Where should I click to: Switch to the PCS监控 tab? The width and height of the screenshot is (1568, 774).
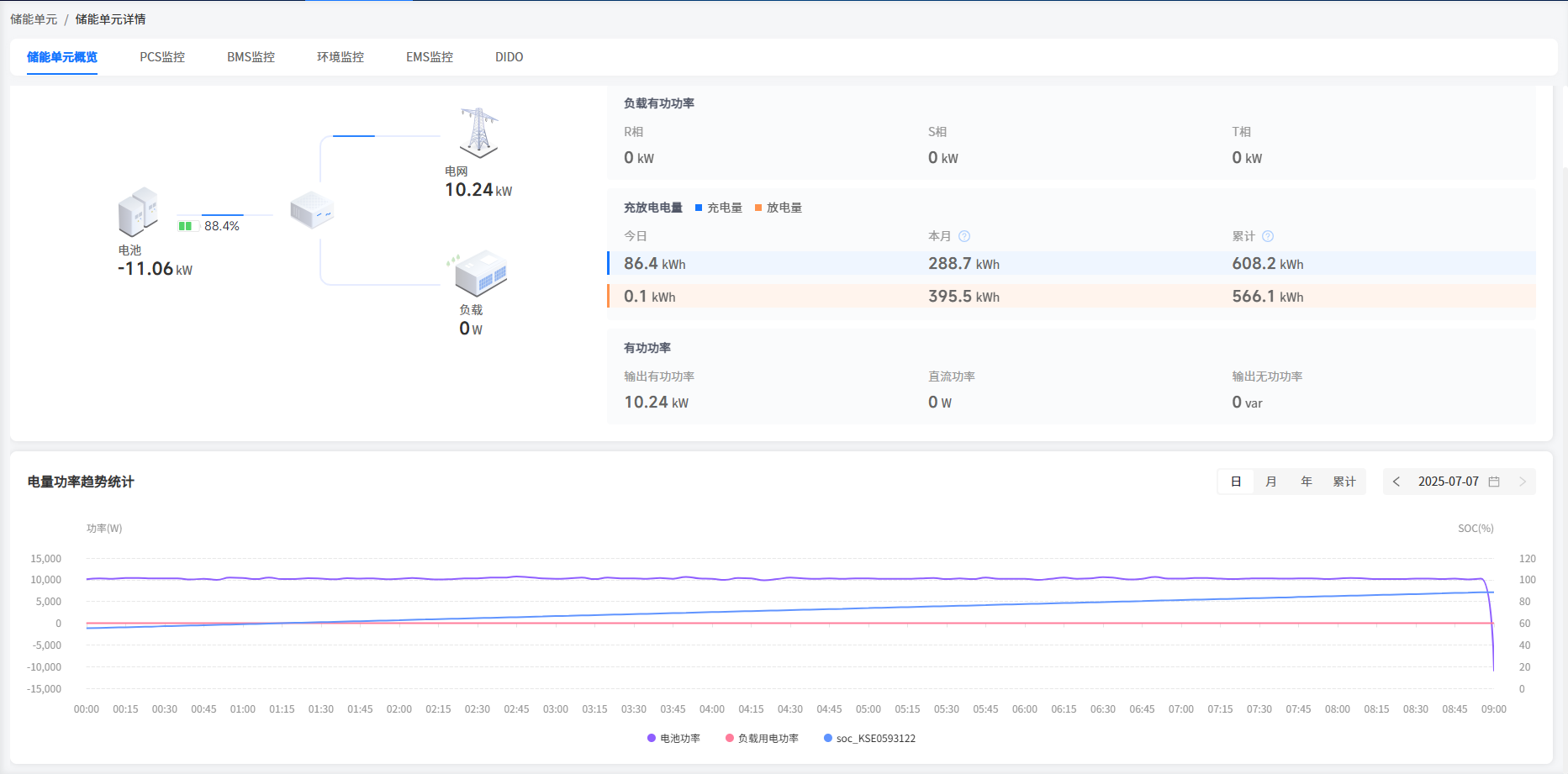pos(162,57)
